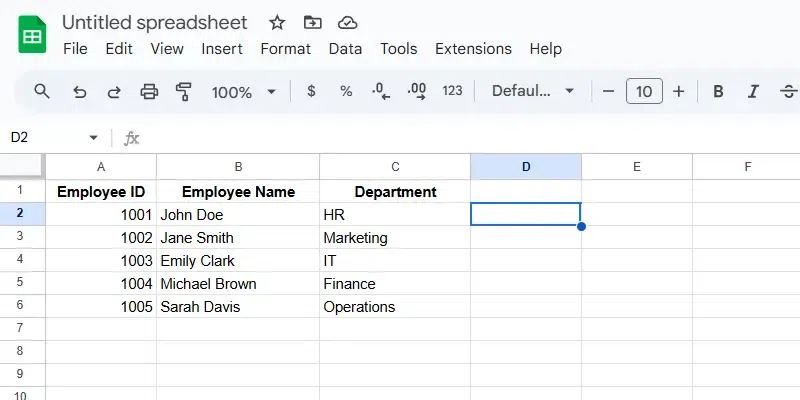Increase font size with plus button
800x400 pixels.
click(x=679, y=91)
